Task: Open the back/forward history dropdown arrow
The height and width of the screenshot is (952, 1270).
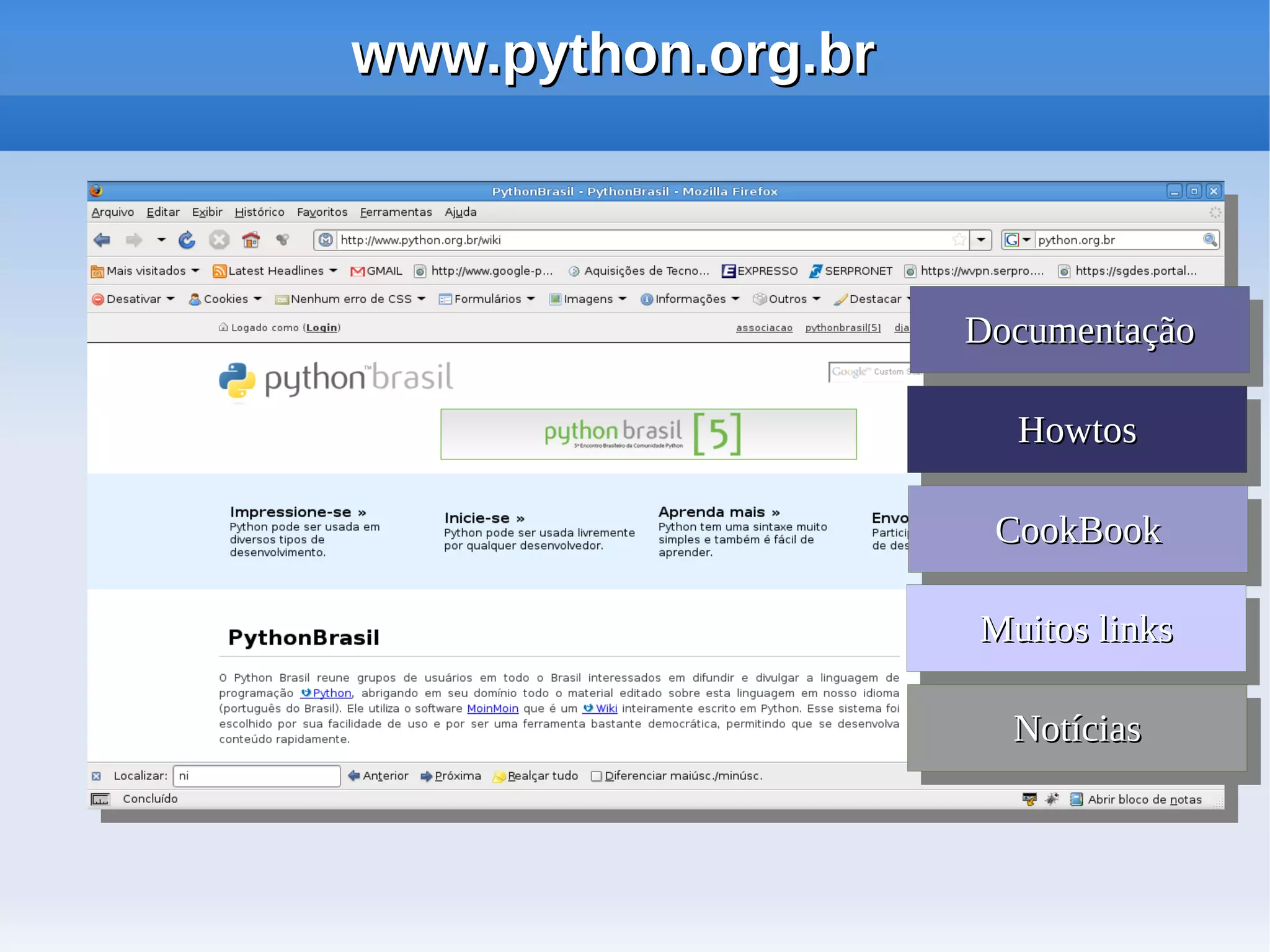Action: 161,239
